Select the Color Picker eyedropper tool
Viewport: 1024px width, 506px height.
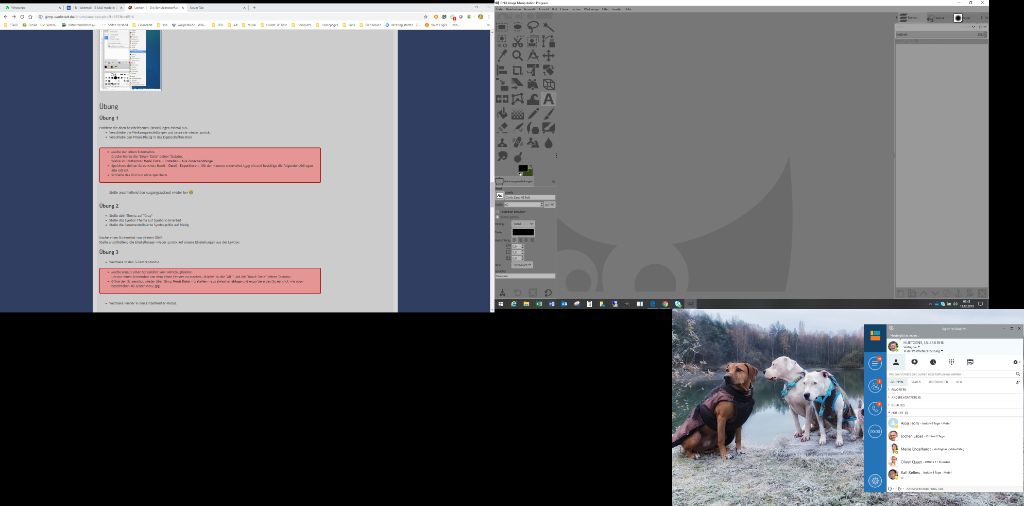pos(502,55)
